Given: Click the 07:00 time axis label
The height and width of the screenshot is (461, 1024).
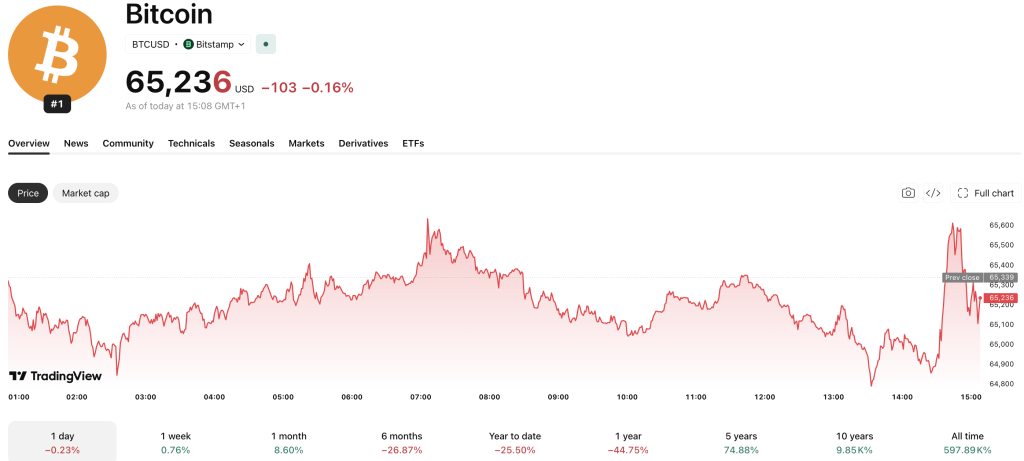Looking at the screenshot, I should tap(421, 397).
